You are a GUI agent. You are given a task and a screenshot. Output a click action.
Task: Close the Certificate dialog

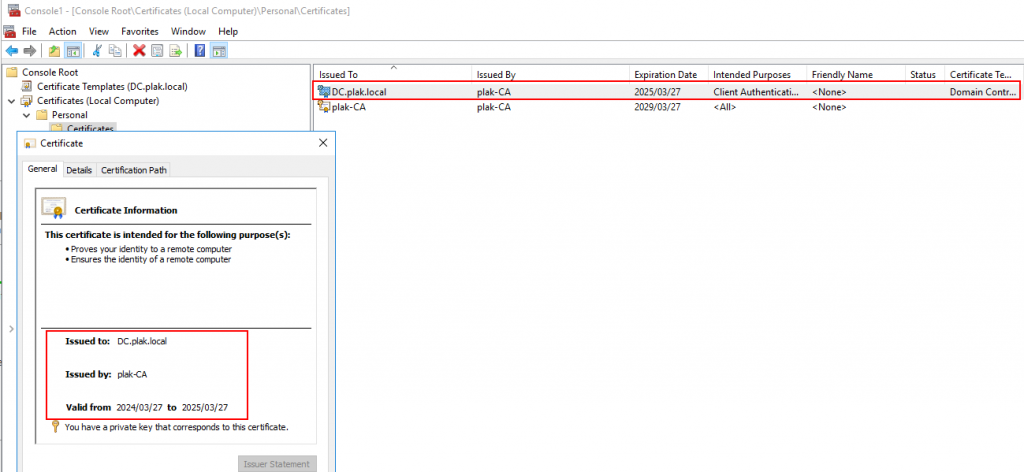pos(322,144)
